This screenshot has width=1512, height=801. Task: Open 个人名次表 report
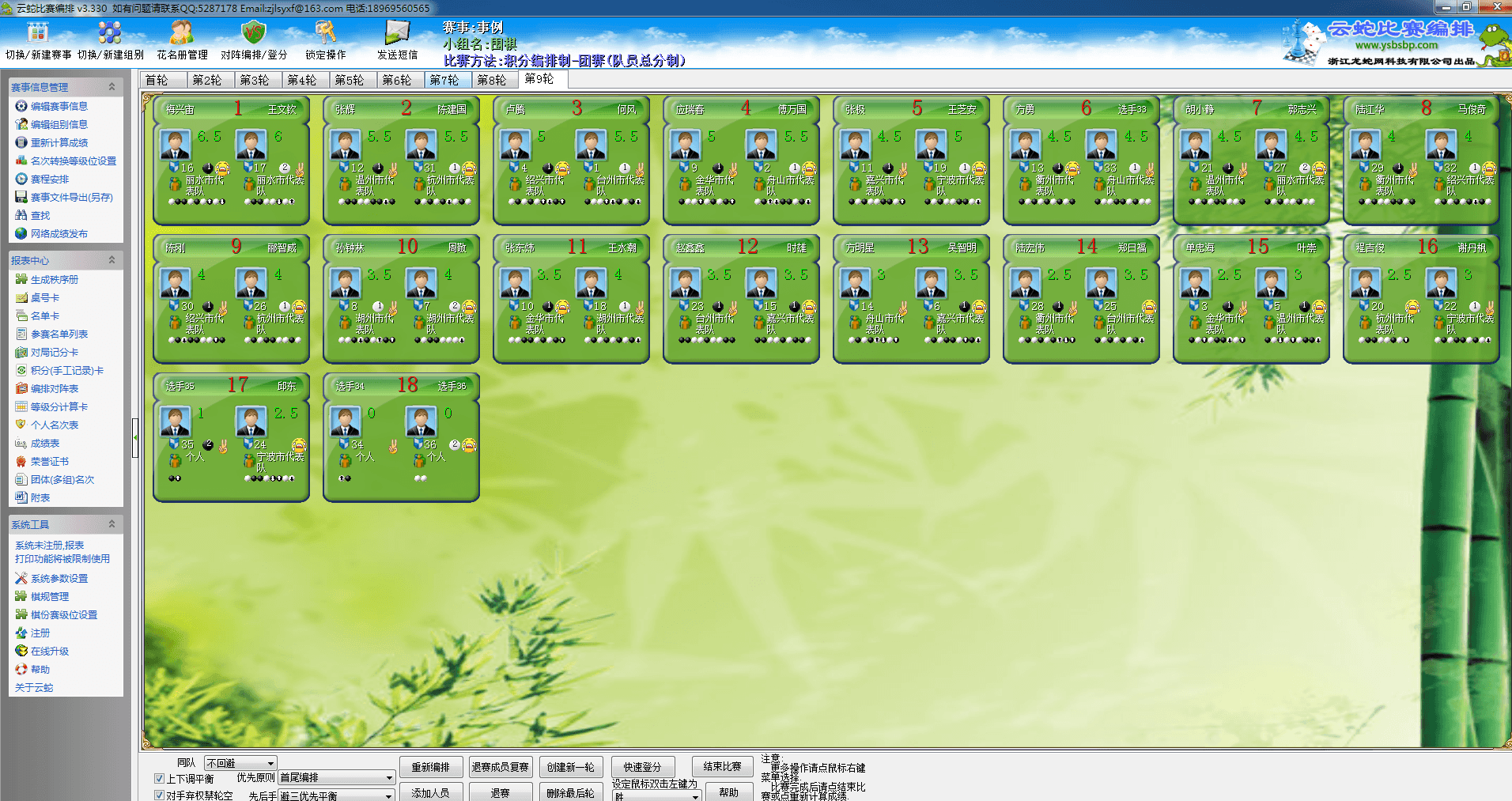pyautogui.click(x=47, y=425)
